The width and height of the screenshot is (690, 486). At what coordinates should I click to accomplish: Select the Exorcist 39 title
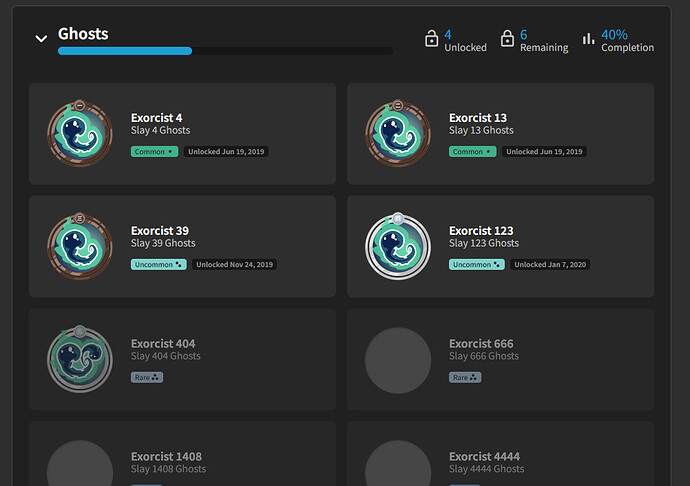click(160, 231)
